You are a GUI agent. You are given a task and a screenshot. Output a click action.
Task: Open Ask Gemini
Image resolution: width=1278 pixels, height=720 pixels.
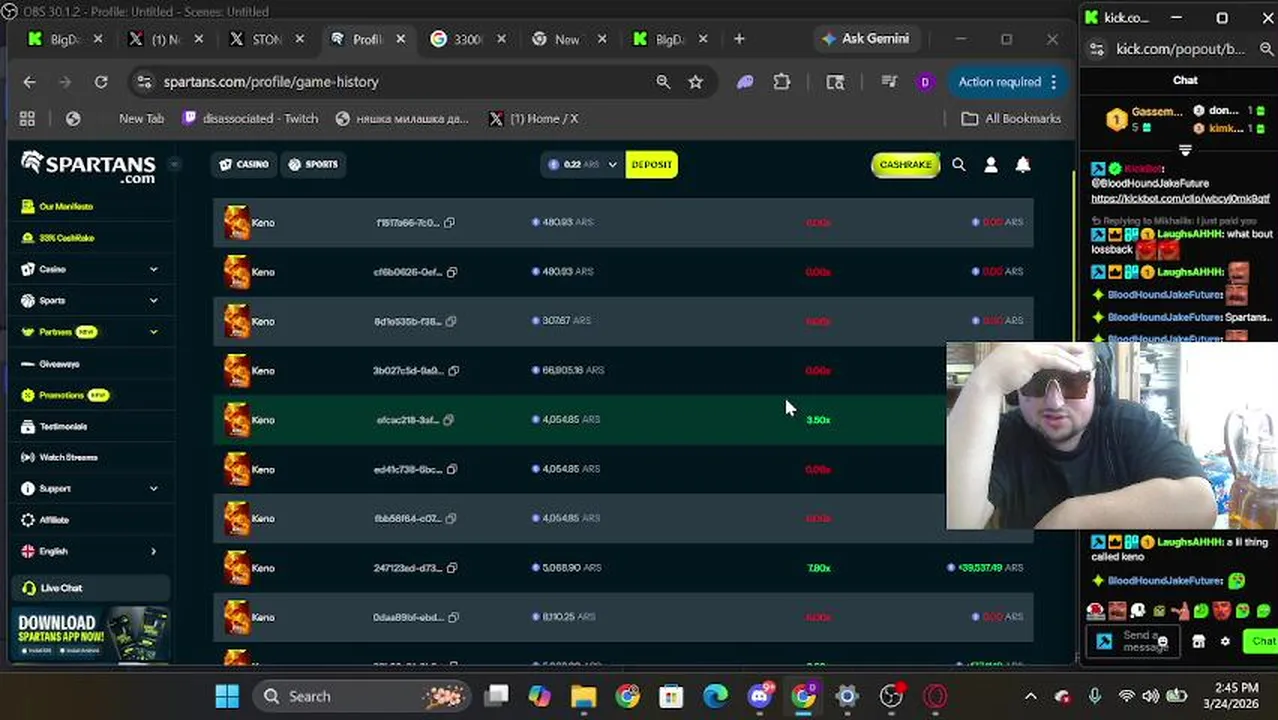click(x=865, y=39)
